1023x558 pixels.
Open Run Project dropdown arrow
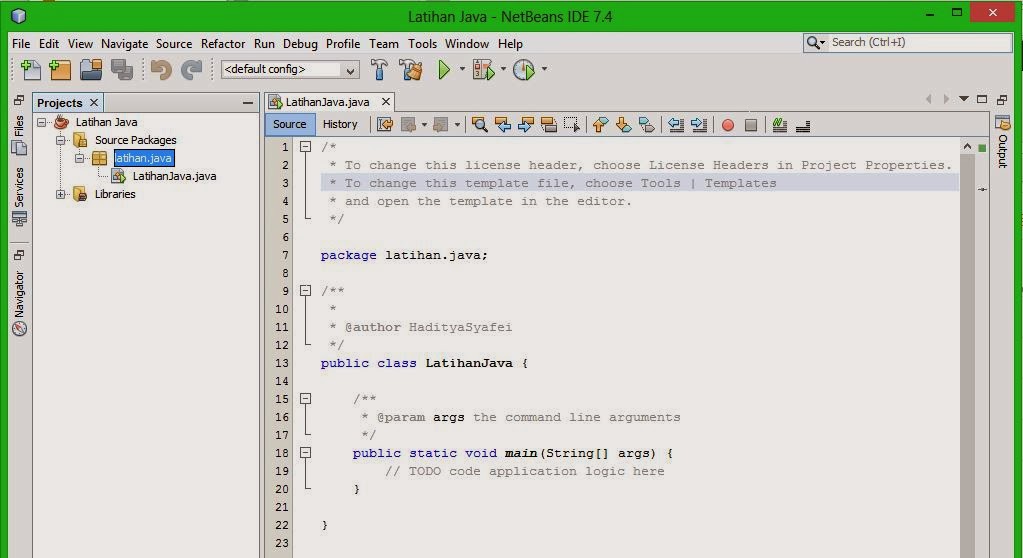463,69
